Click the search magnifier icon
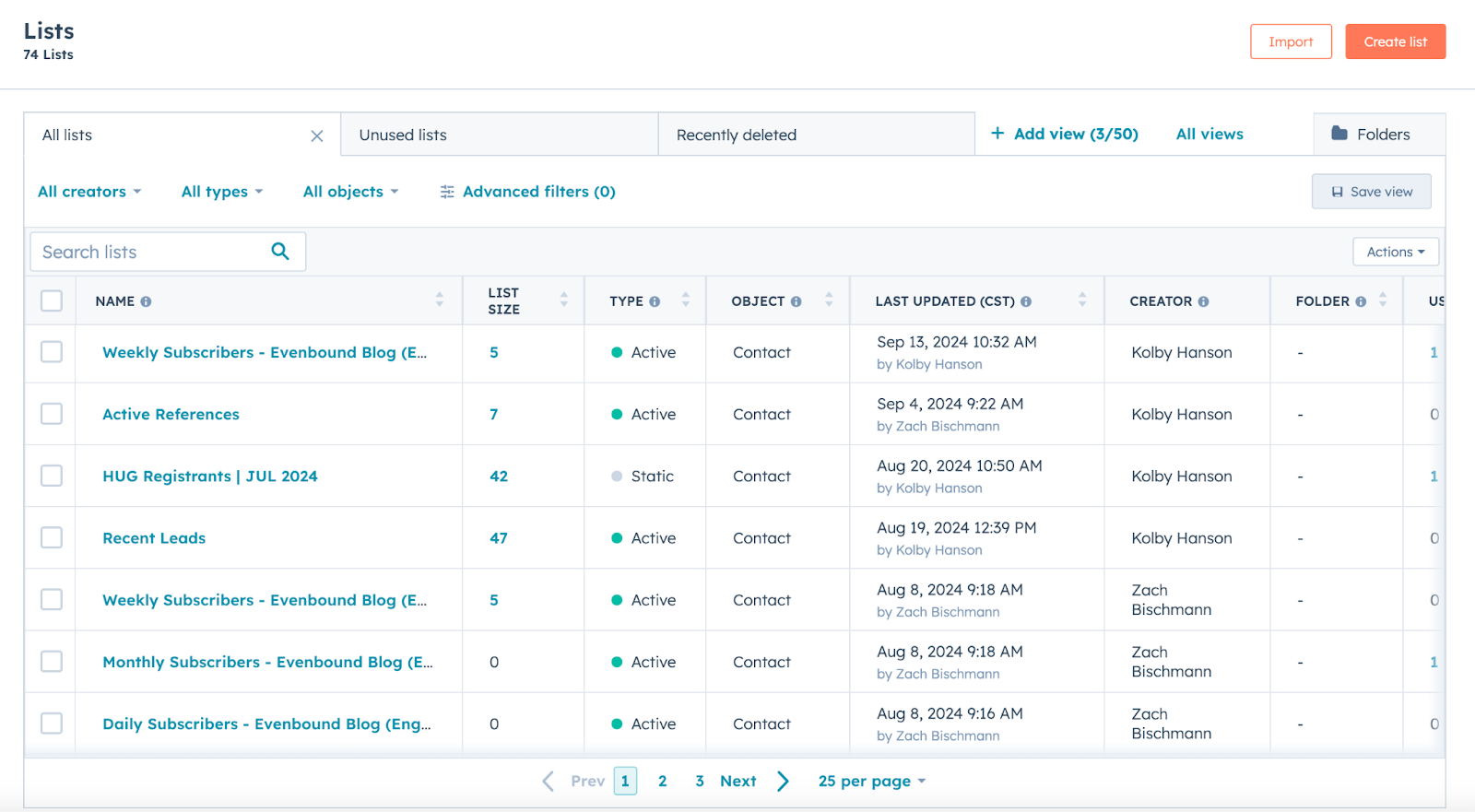 (x=280, y=251)
